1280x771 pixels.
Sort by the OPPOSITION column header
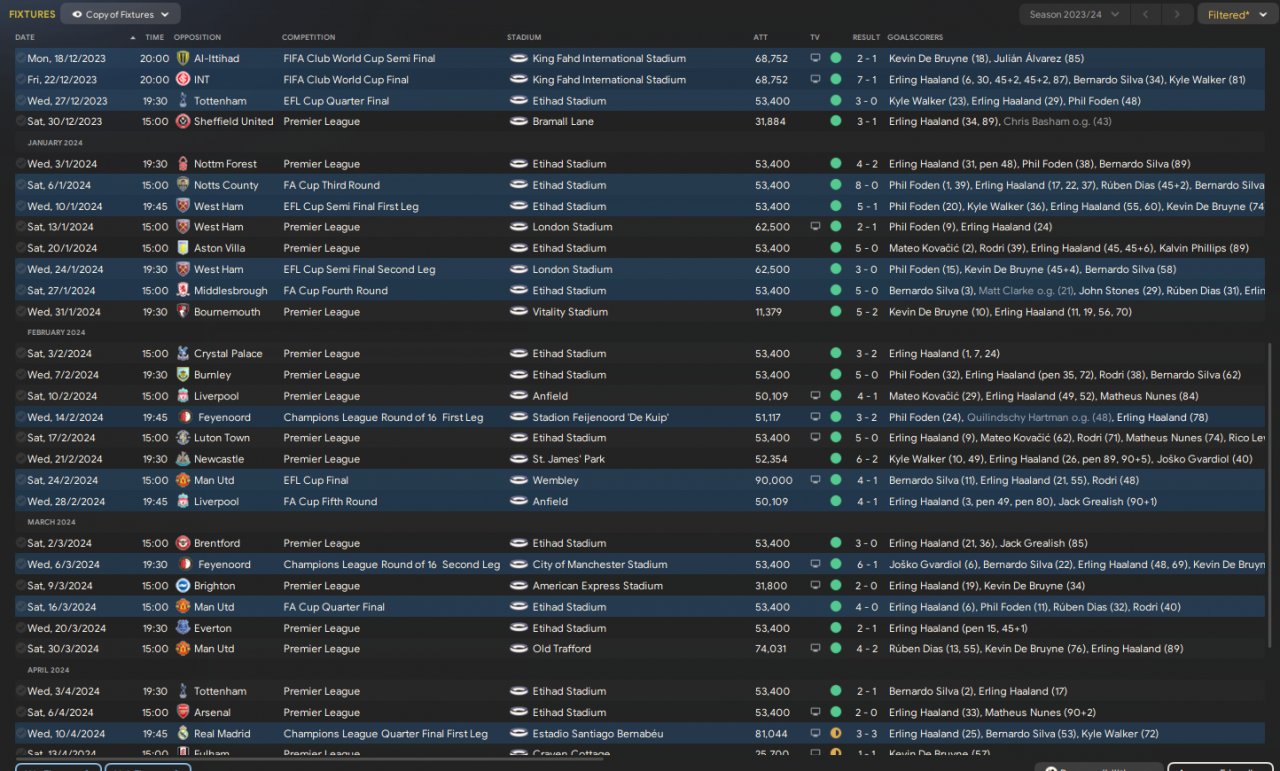197,38
